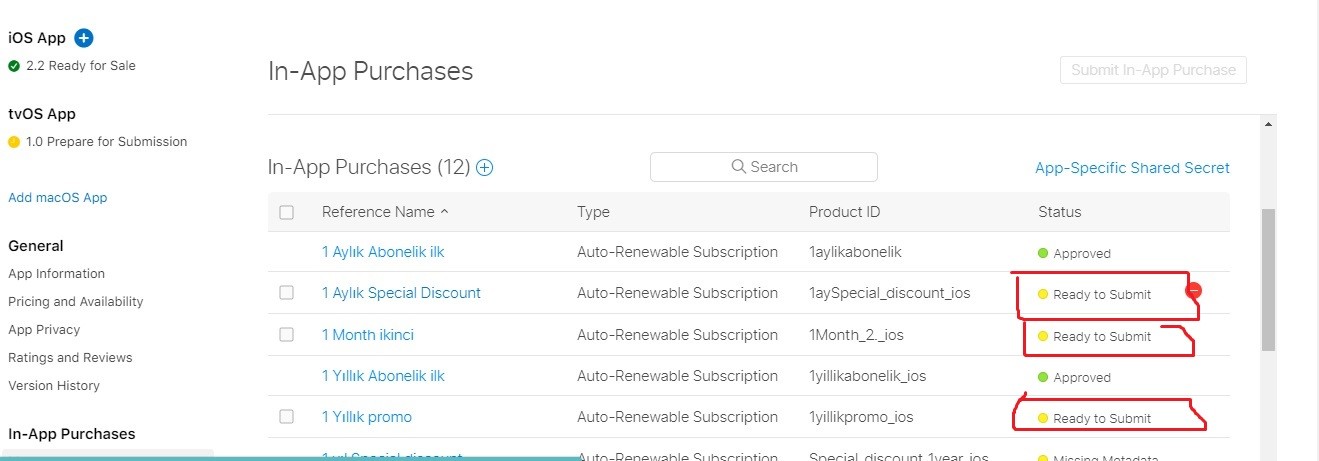Click yellow status dot for 1 Month ikinci
Image resolution: width=1319 pixels, height=461 pixels.
[x=1043, y=337]
